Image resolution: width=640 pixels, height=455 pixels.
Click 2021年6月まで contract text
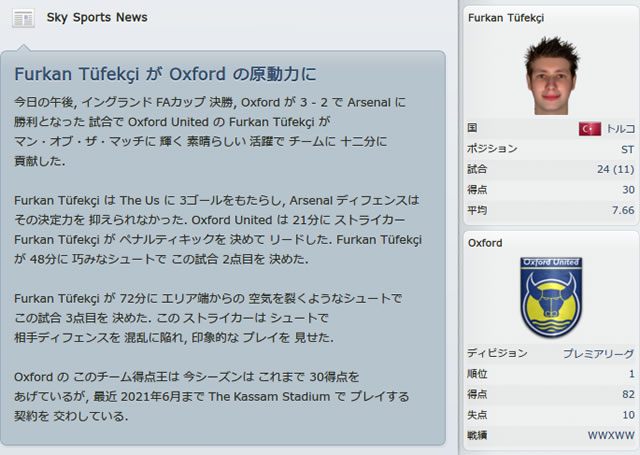pyautogui.click(x=162, y=397)
